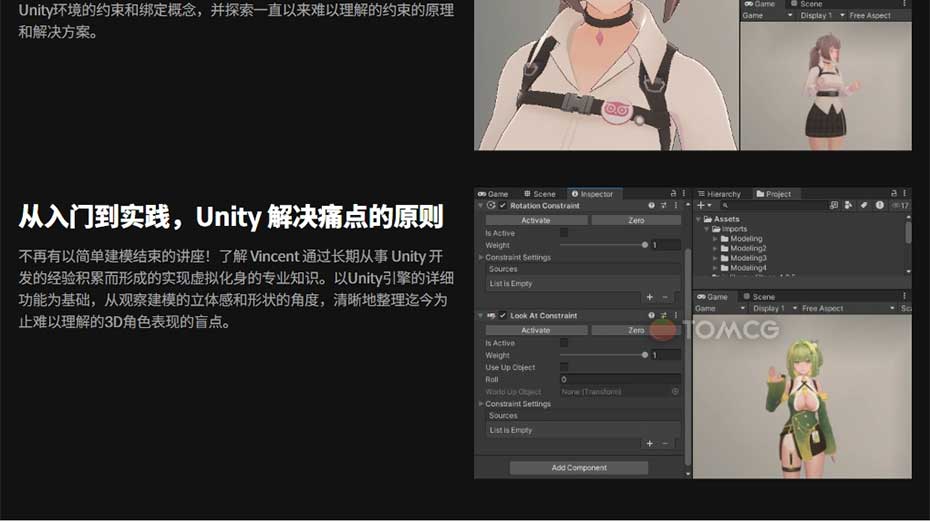Expand the Modeling4 folder arrow
The image size is (930, 524).
point(715,268)
